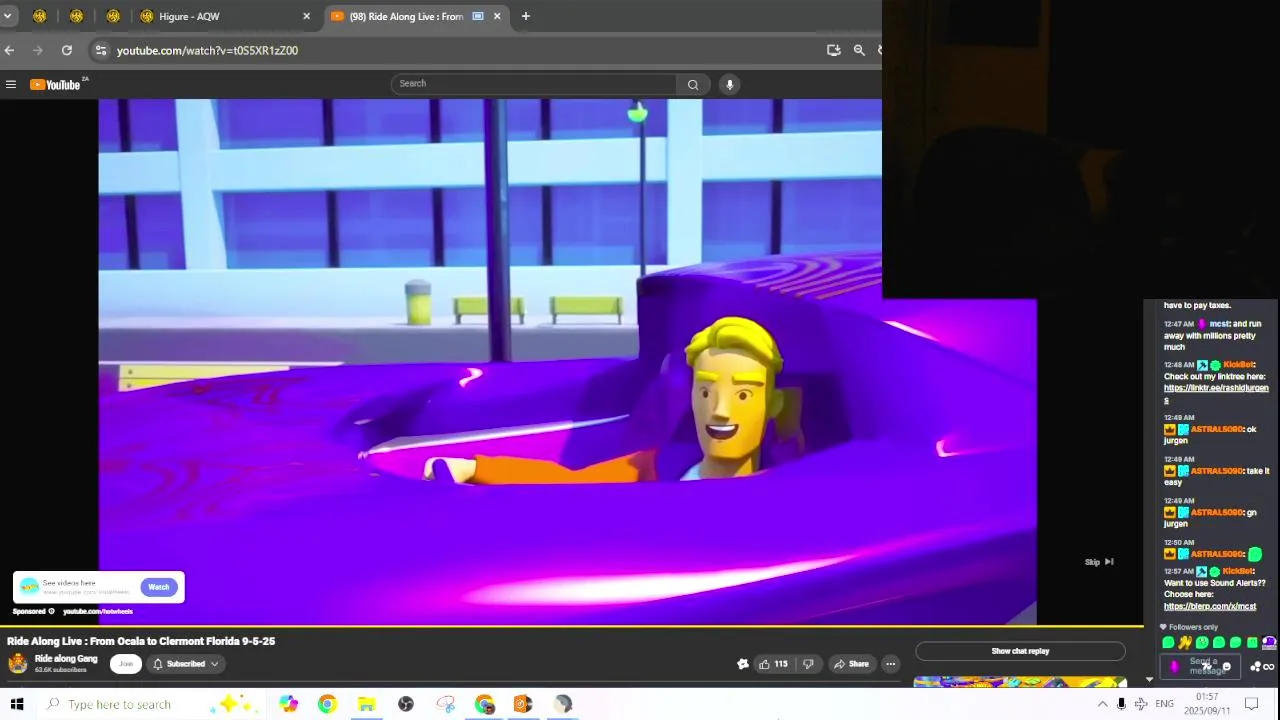Show chat replay

click(1020, 651)
